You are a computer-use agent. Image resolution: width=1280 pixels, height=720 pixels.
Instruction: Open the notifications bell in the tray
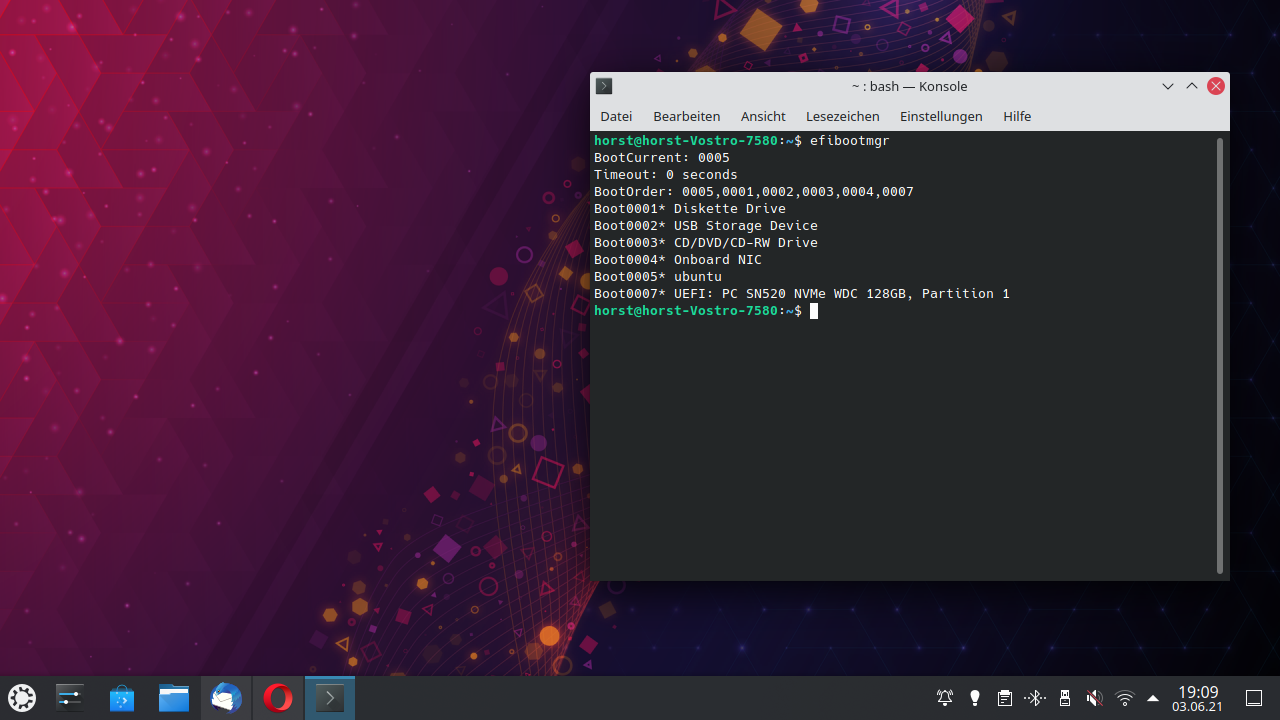(x=945, y=698)
